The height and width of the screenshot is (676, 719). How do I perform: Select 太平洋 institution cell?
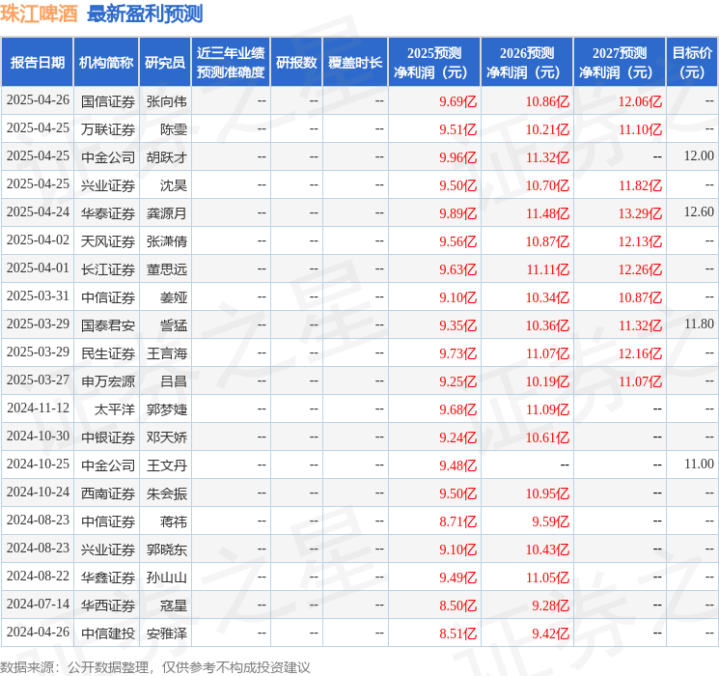pos(115,410)
